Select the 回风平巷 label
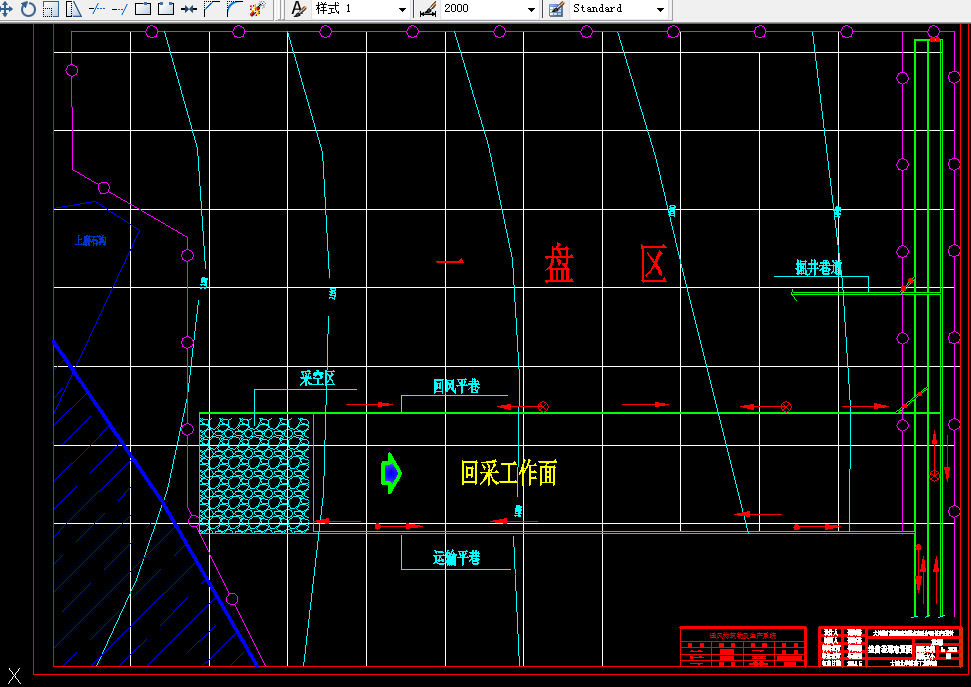The height and width of the screenshot is (687, 971). pos(456,386)
